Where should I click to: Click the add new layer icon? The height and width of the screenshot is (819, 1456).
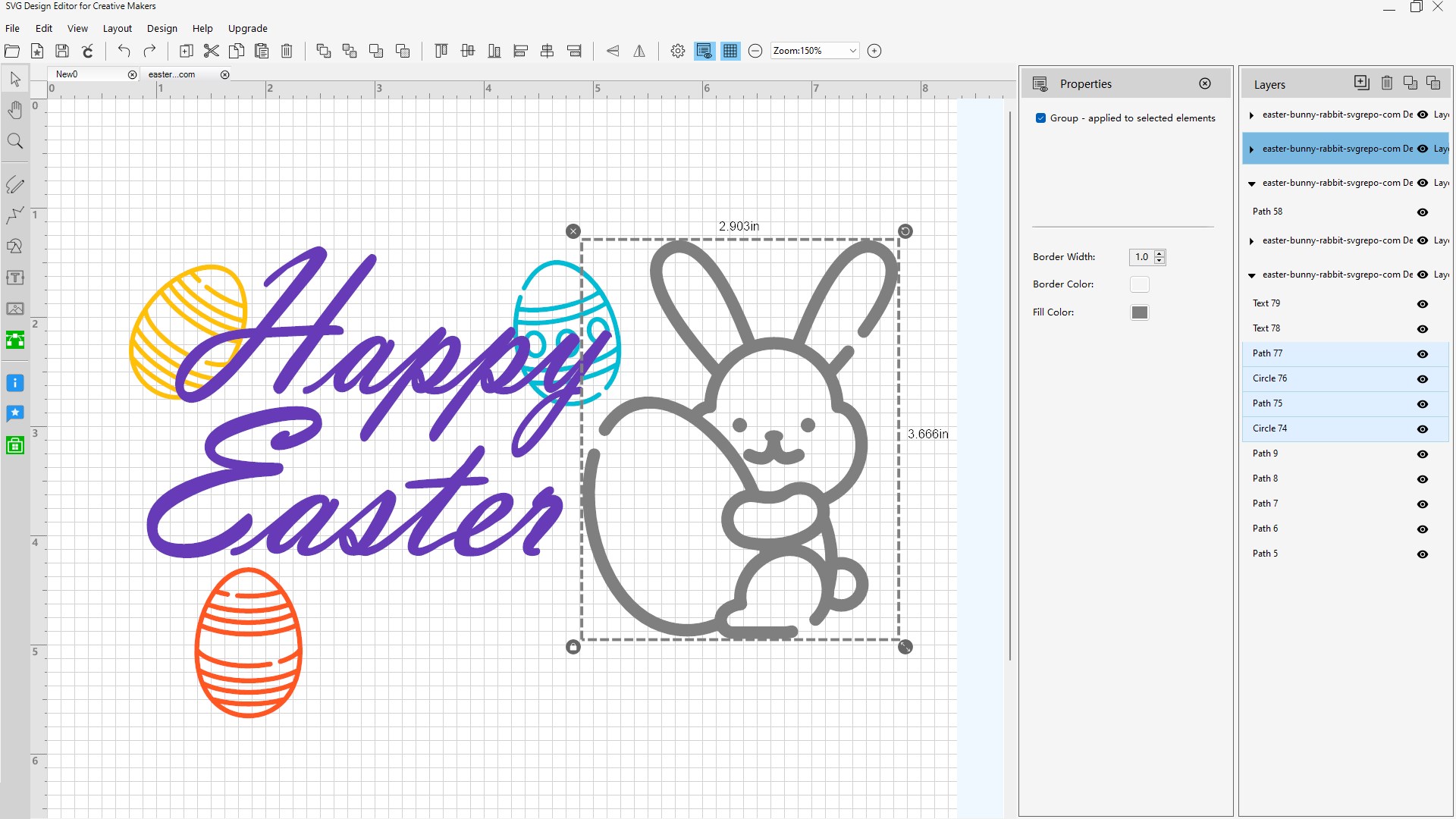tap(1361, 82)
